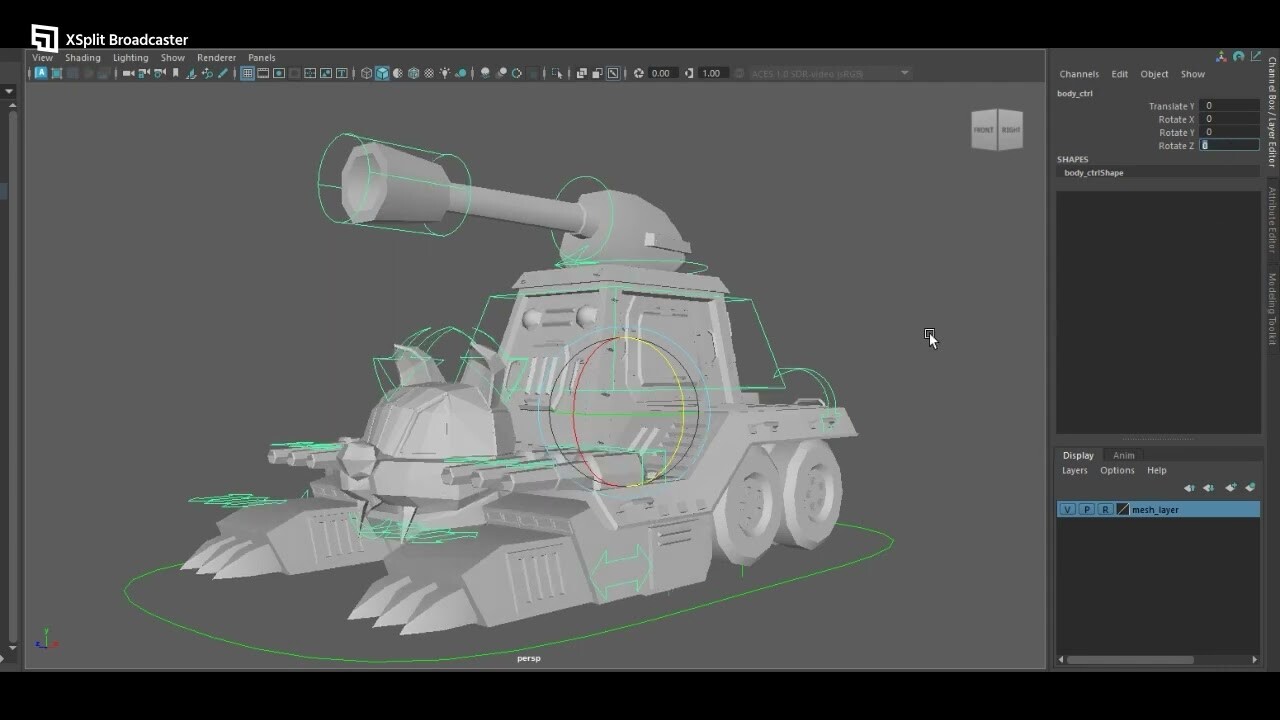The image size is (1280, 720).
Task: Toggle V visibility on mesh_layer
Action: (1067, 509)
